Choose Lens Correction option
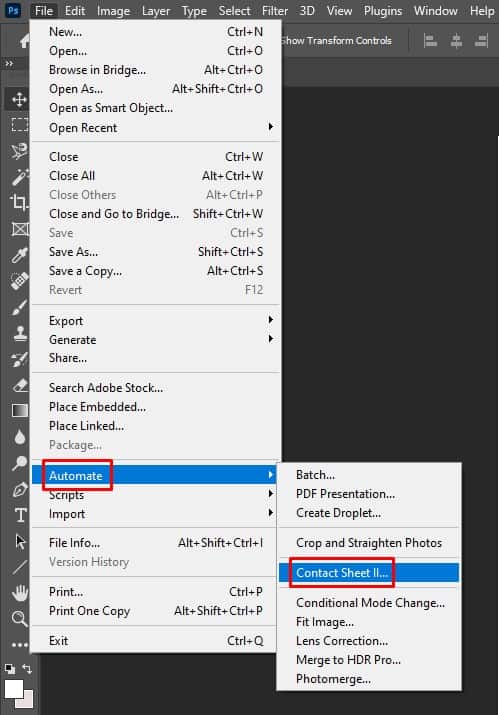The height and width of the screenshot is (715, 499). 369,641
